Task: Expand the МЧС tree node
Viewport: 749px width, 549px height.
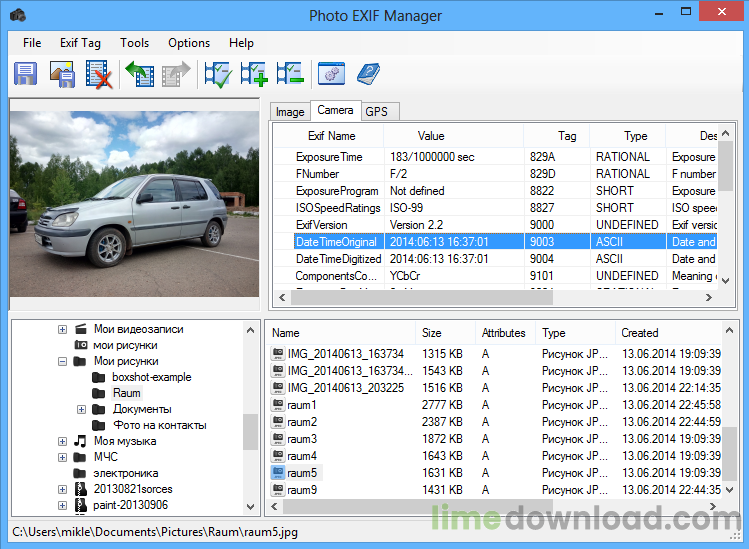Action: tap(62, 457)
